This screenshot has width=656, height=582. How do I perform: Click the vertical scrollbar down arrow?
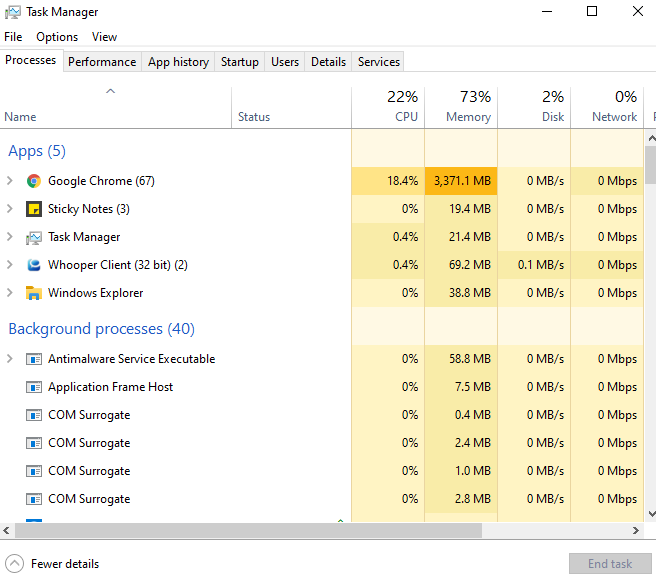[x=651, y=514]
